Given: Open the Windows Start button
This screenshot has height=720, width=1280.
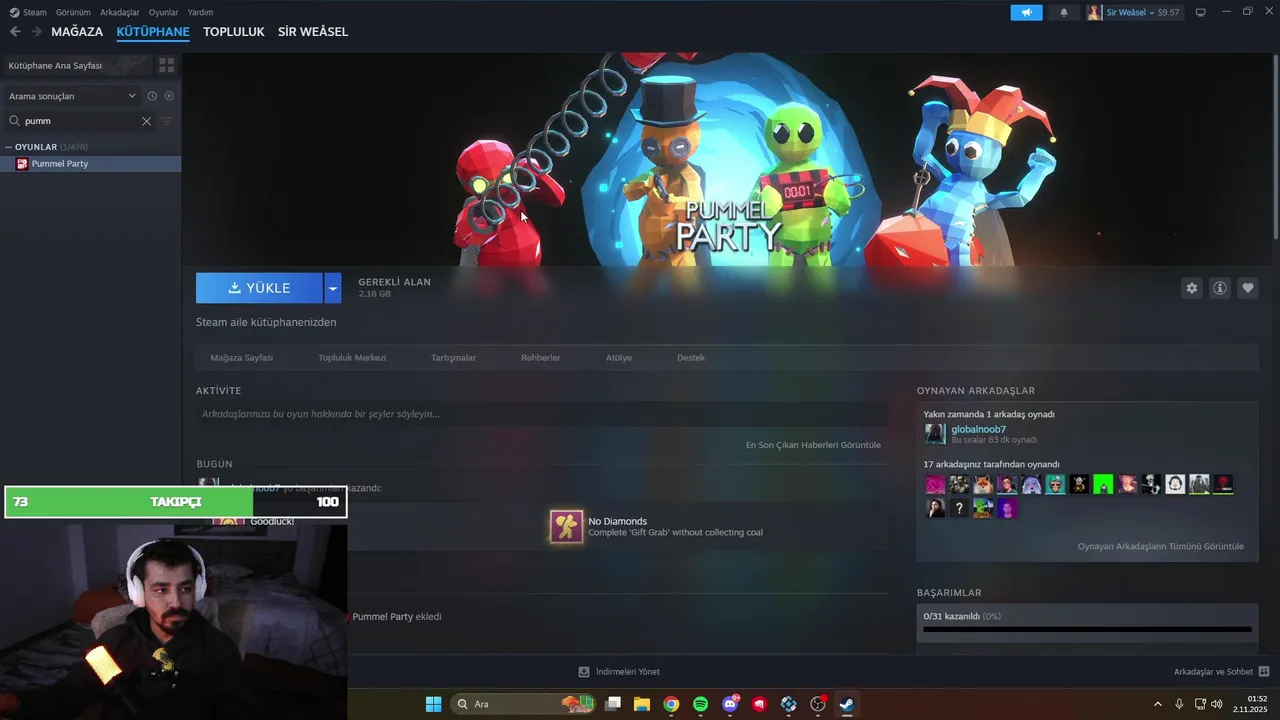Looking at the screenshot, I should point(433,704).
